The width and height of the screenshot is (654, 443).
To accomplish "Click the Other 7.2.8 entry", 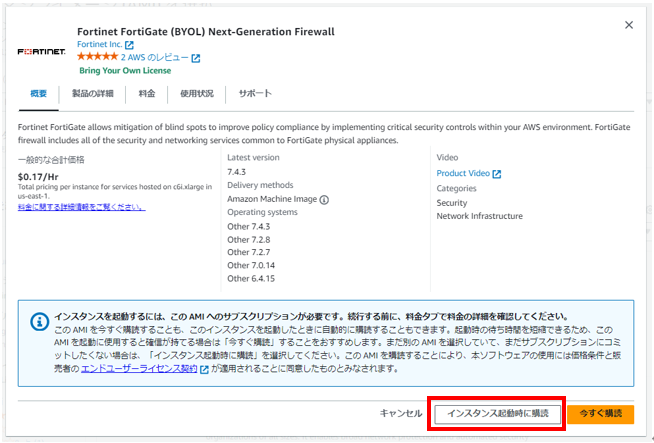I will 249,239.
